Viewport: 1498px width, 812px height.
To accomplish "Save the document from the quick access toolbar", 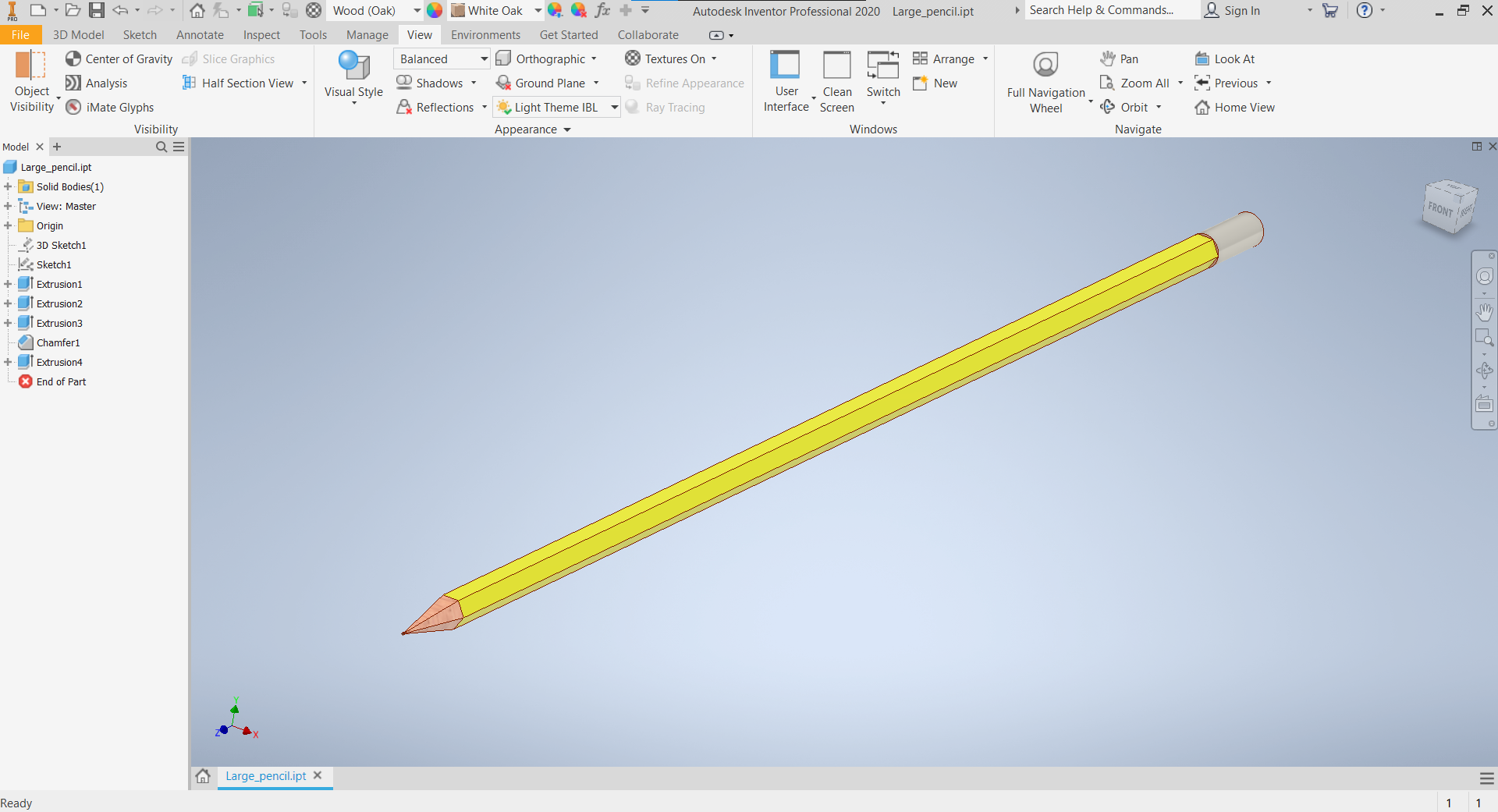I will (97, 10).
